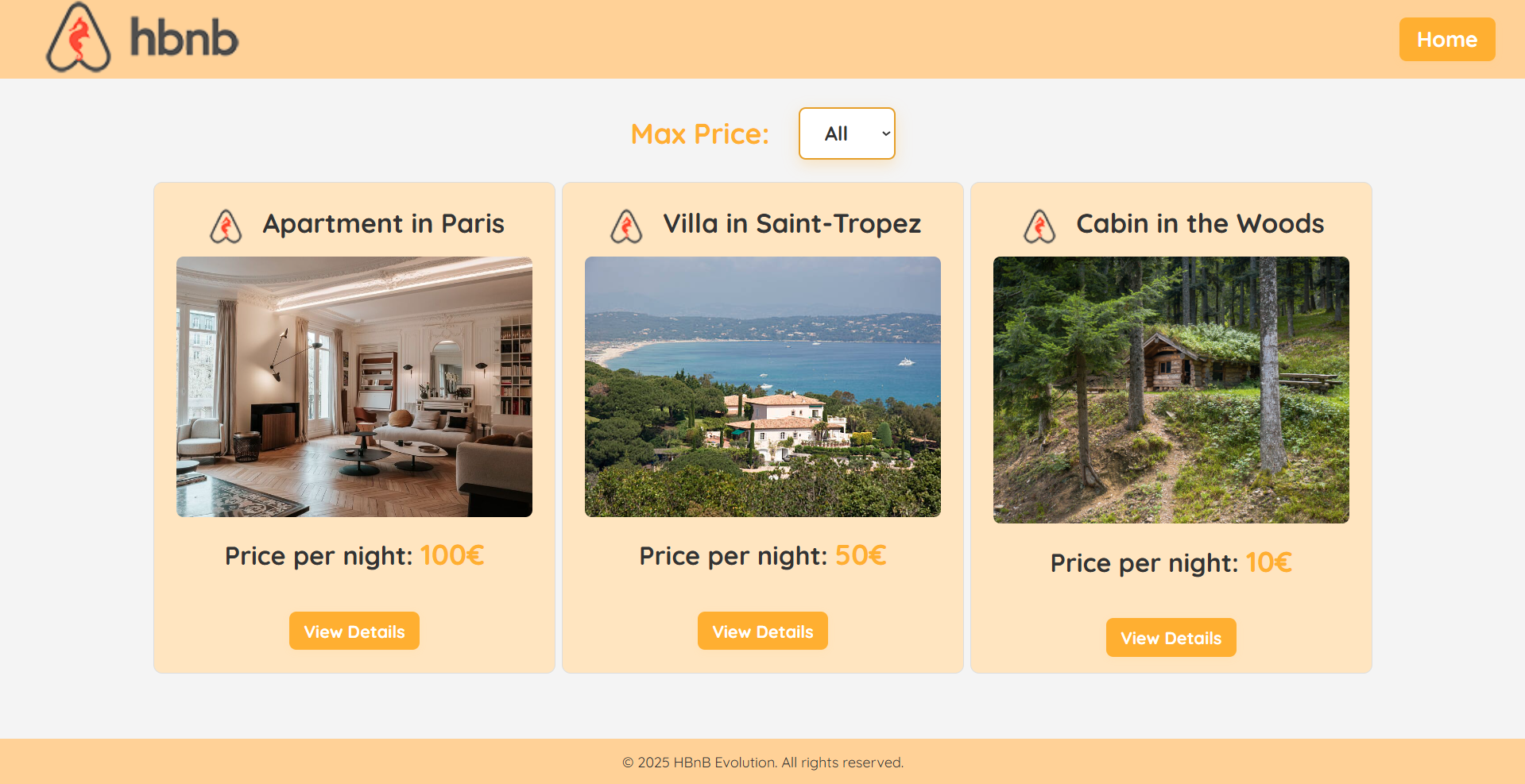Viewport: 1525px width, 784px height.
Task: Click the Saint-Tropez villa coastline photo
Action: (x=763, y=387)
